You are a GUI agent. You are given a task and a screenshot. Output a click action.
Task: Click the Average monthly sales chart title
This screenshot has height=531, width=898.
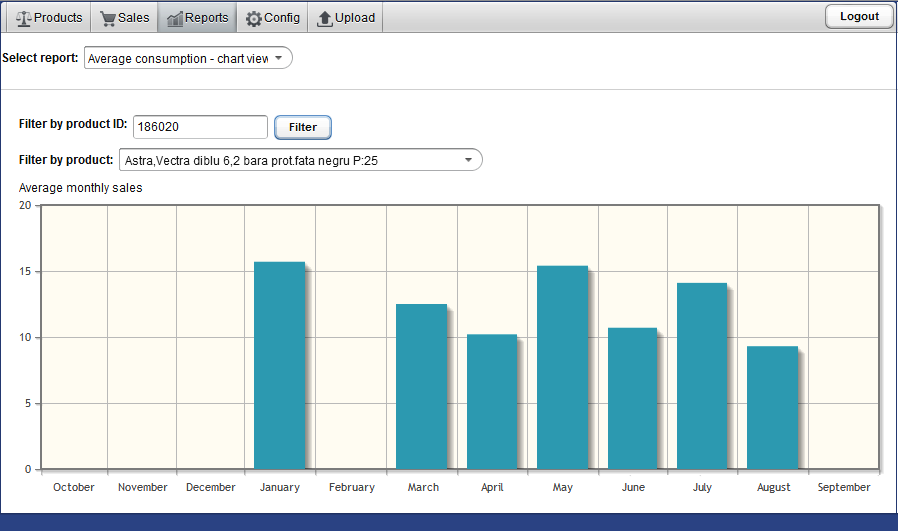81,188
